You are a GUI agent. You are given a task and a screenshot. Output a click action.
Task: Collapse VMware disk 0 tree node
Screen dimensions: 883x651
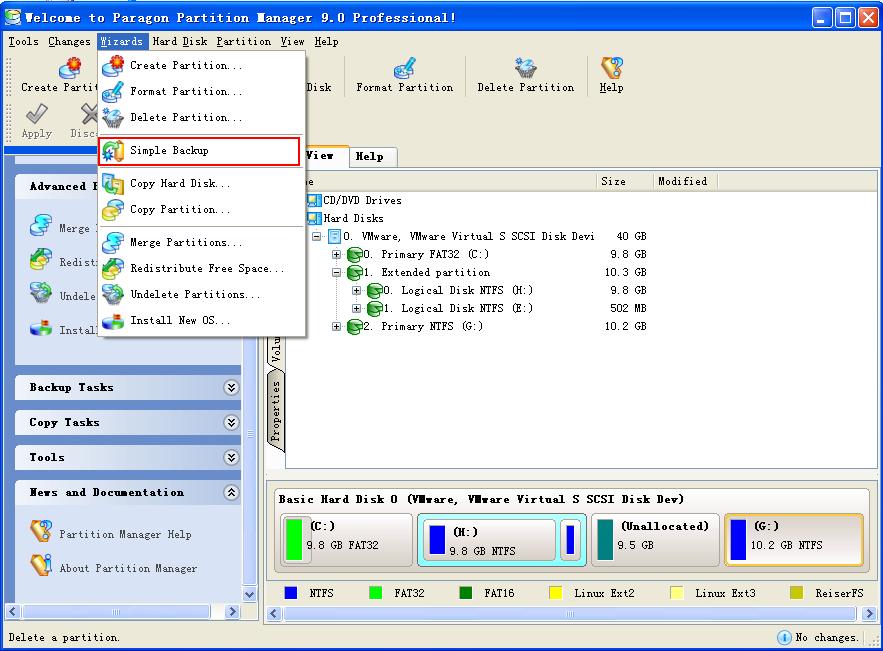(316, 237)
